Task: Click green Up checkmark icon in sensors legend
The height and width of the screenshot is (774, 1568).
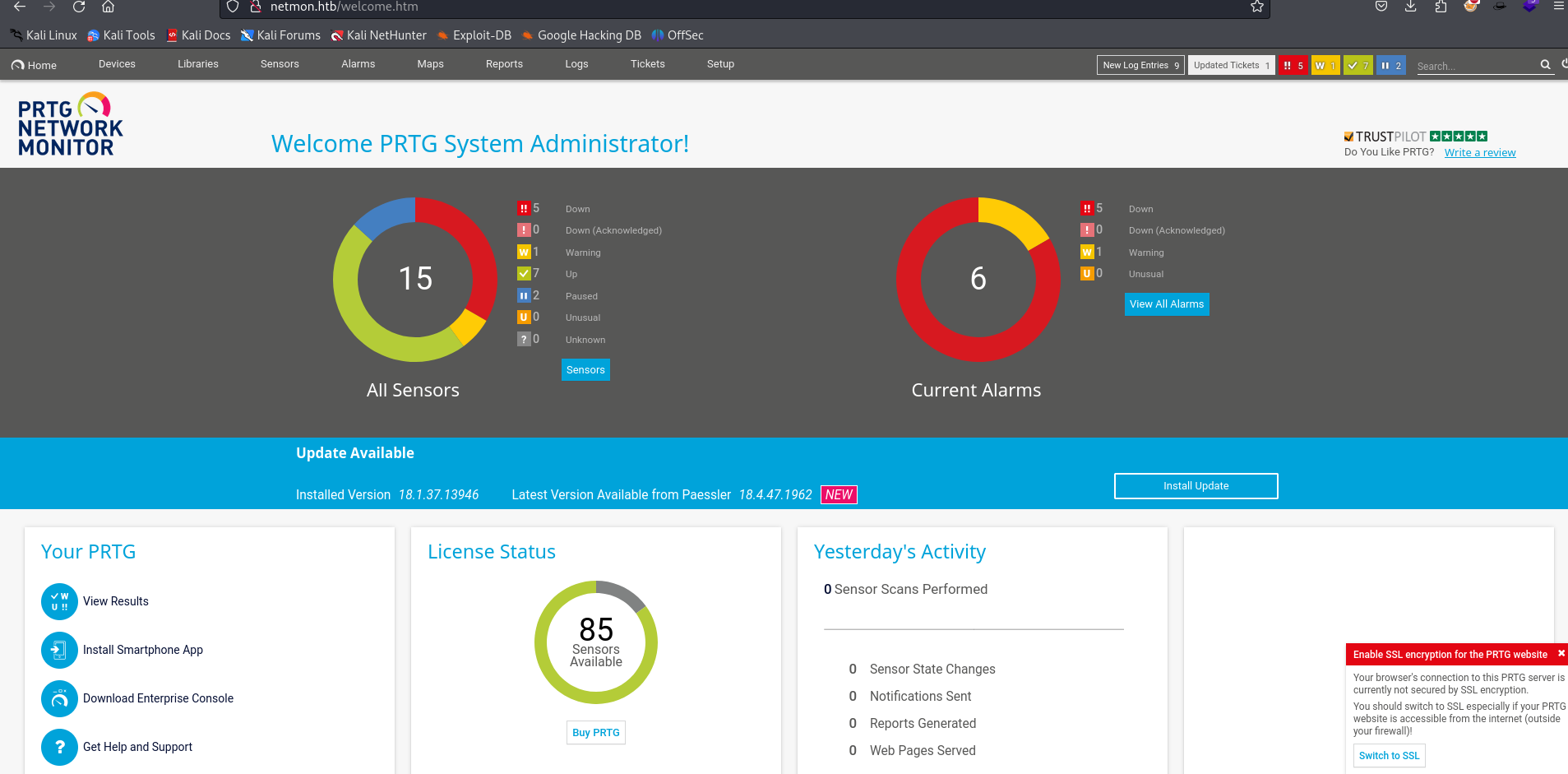Action: [524, 273]
